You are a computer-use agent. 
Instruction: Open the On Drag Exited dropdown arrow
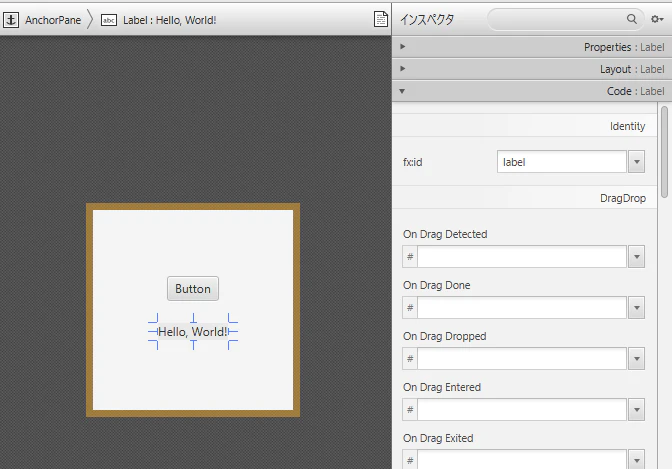(636, 460)
